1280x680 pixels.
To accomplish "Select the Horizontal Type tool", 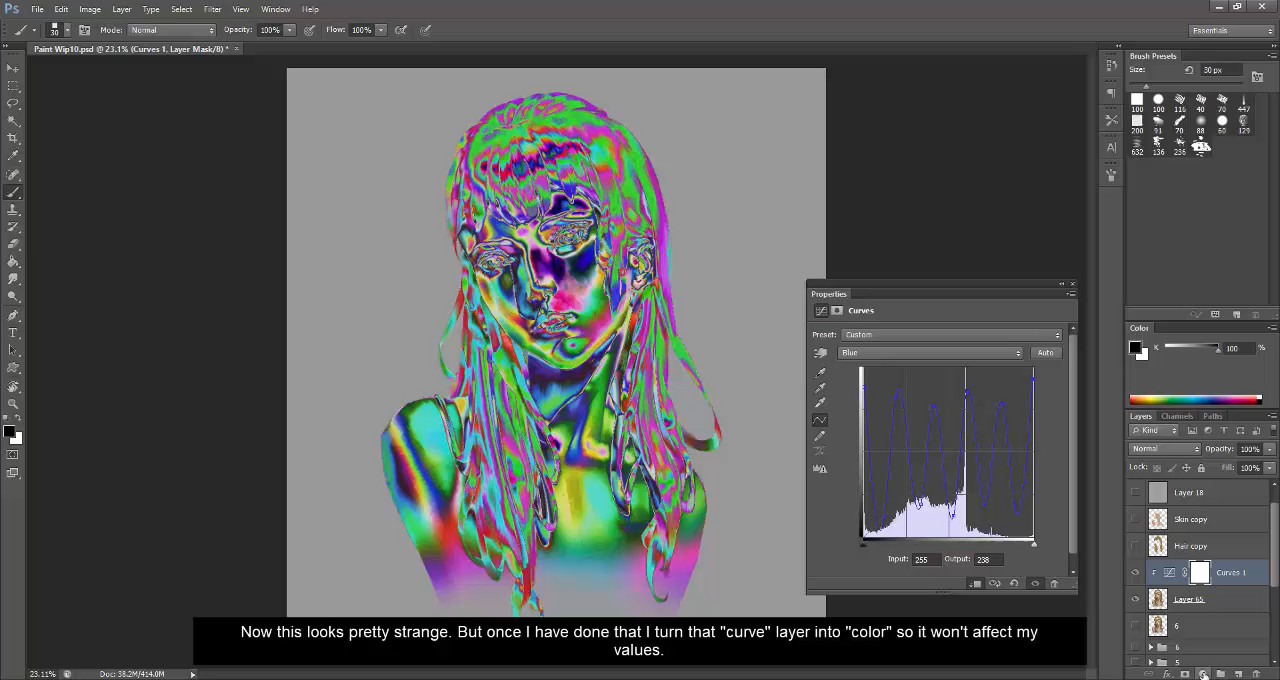I will [13, 332].
